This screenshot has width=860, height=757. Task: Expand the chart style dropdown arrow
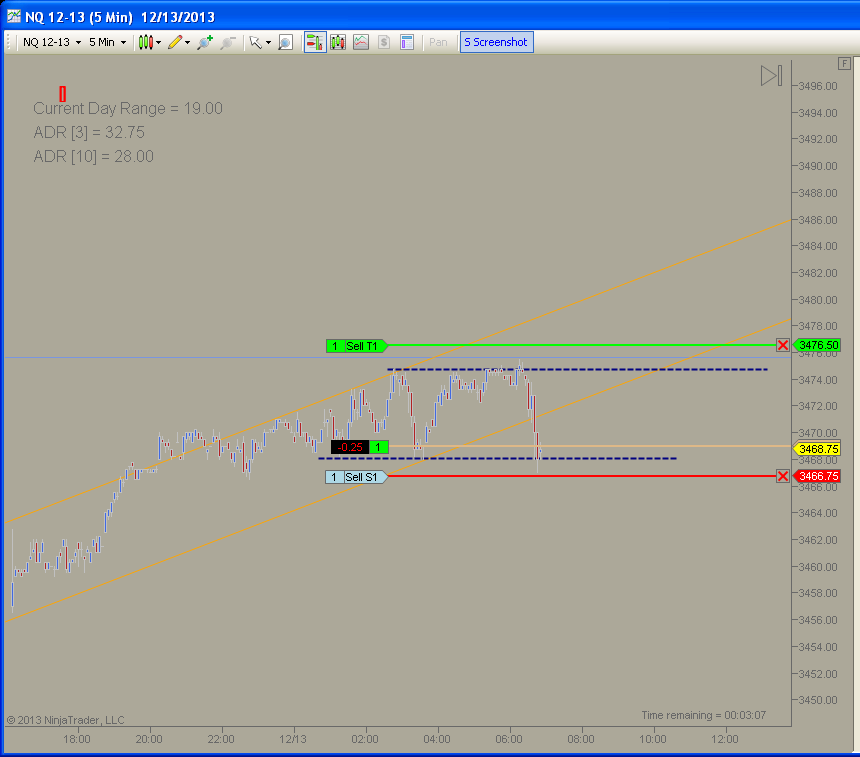[159, 42]
